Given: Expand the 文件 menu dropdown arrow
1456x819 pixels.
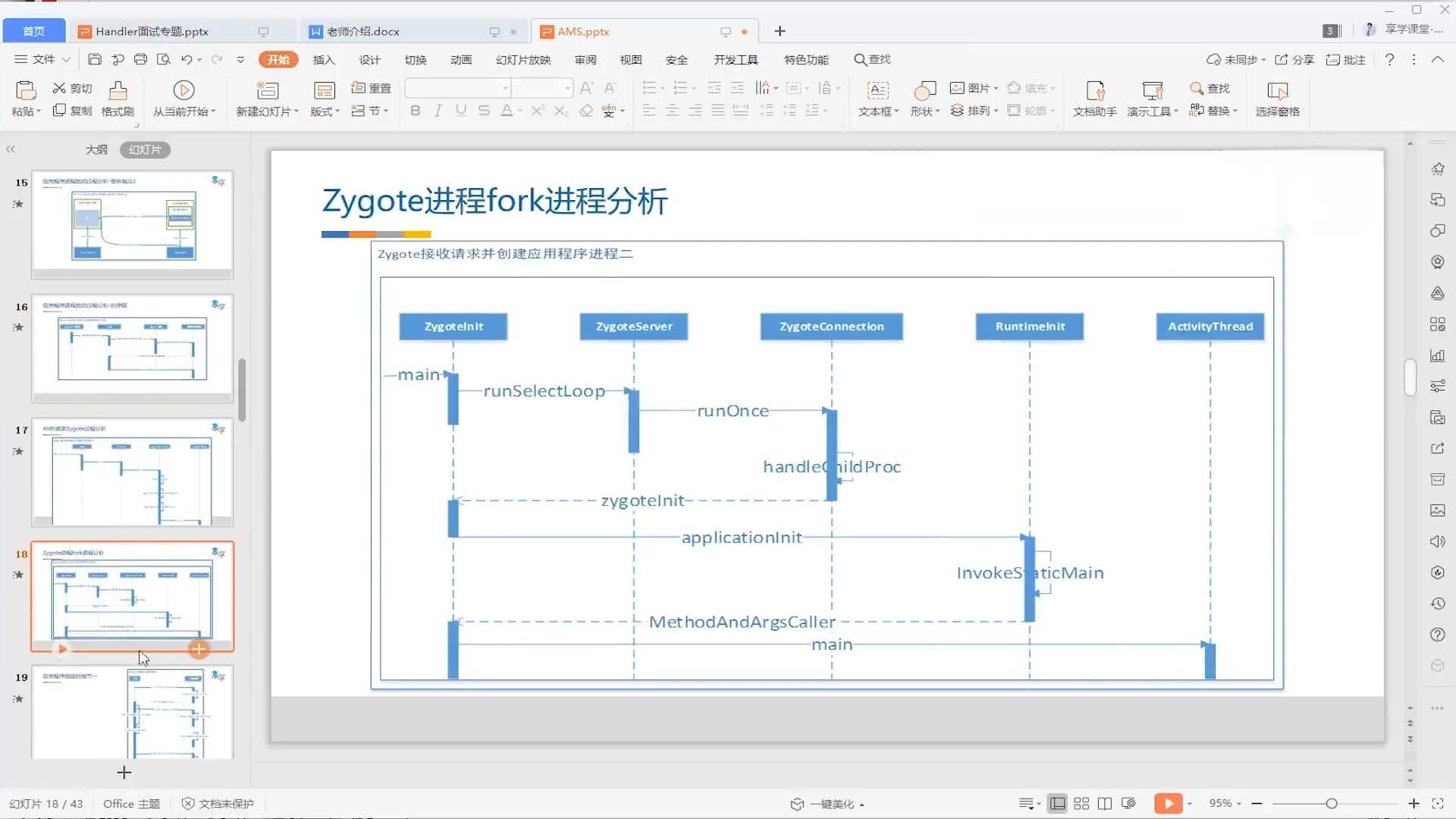Looking at the screenshot, I should pos(66,59).
